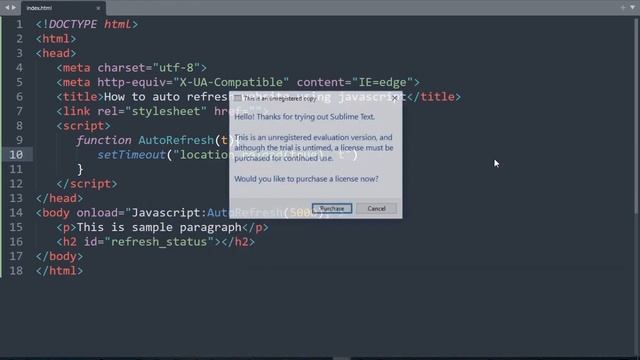Viewport: 640px width, 360px height.
Task: Click the opening head tag on line 3
Action: tap(56, 53)
